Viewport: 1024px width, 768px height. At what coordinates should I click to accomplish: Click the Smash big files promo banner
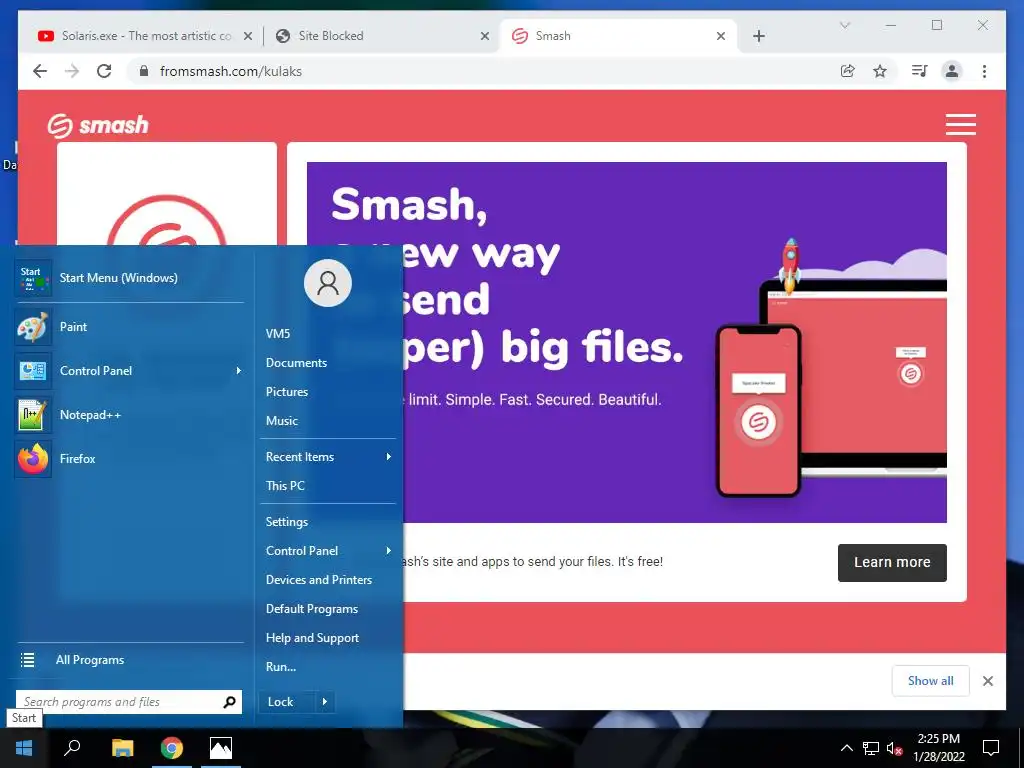tap(626, 342)
